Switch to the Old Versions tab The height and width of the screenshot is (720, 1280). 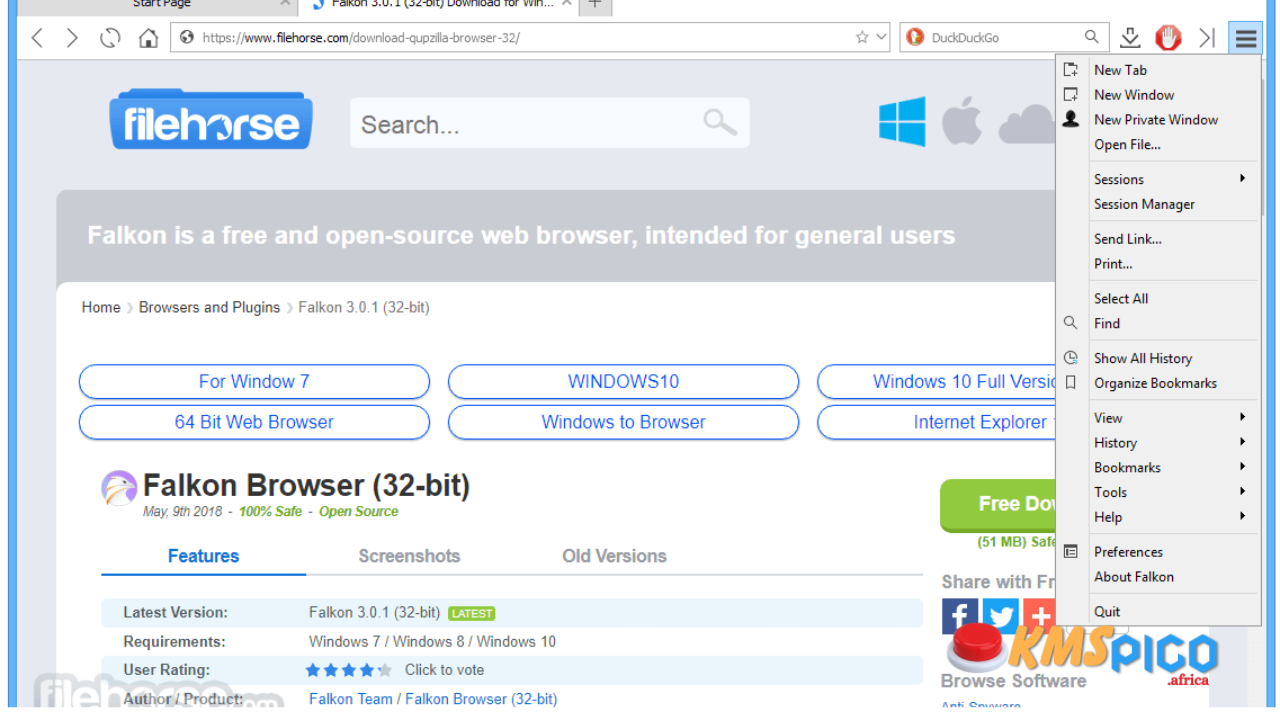(x=614, y=556)
